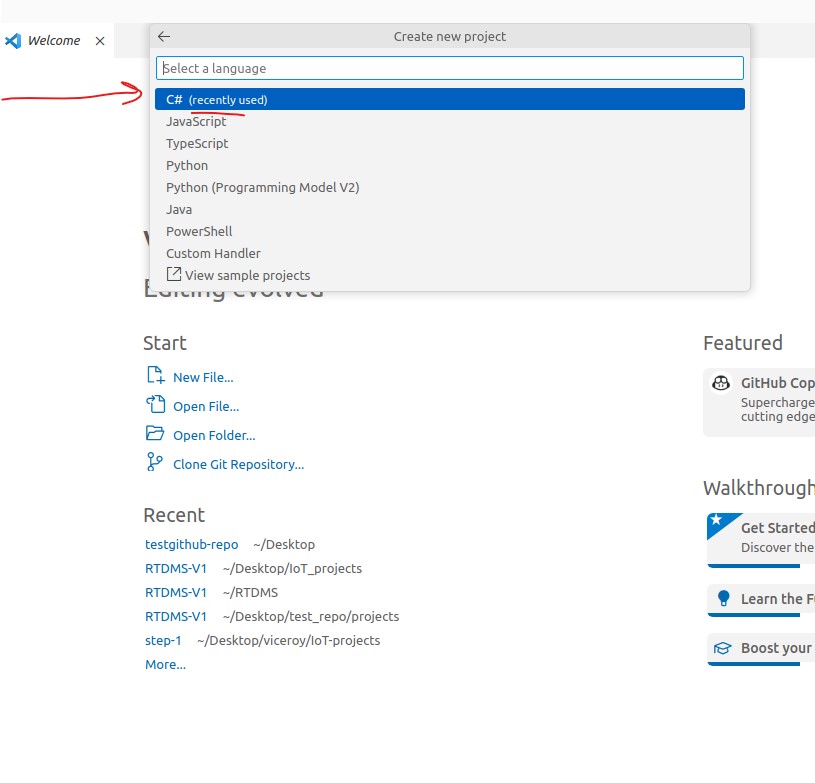Open the Open Folder... link
Image resolution: width=815 pixels, height=783 pixels.
214,436
